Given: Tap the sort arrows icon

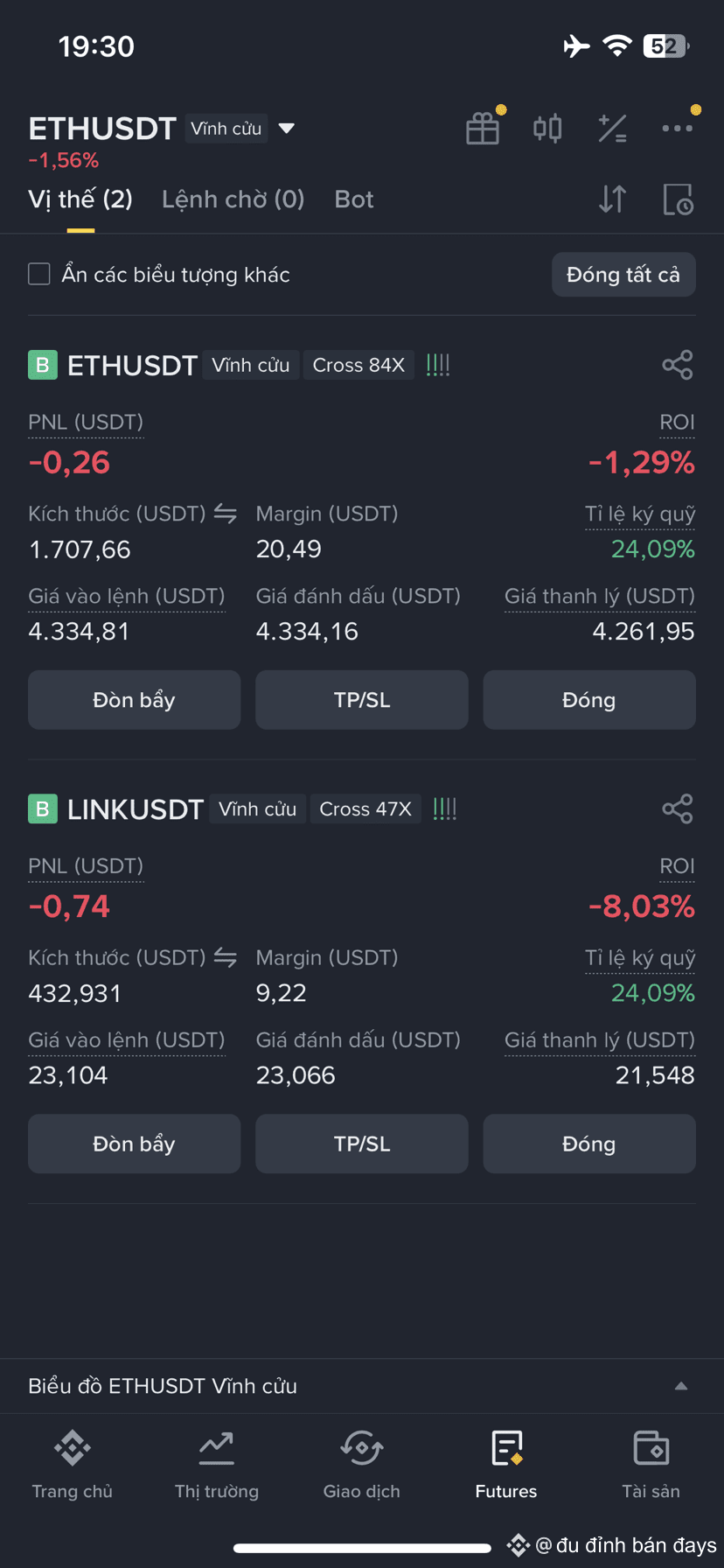Looking at the screenshot, I should tap(612, 199).
